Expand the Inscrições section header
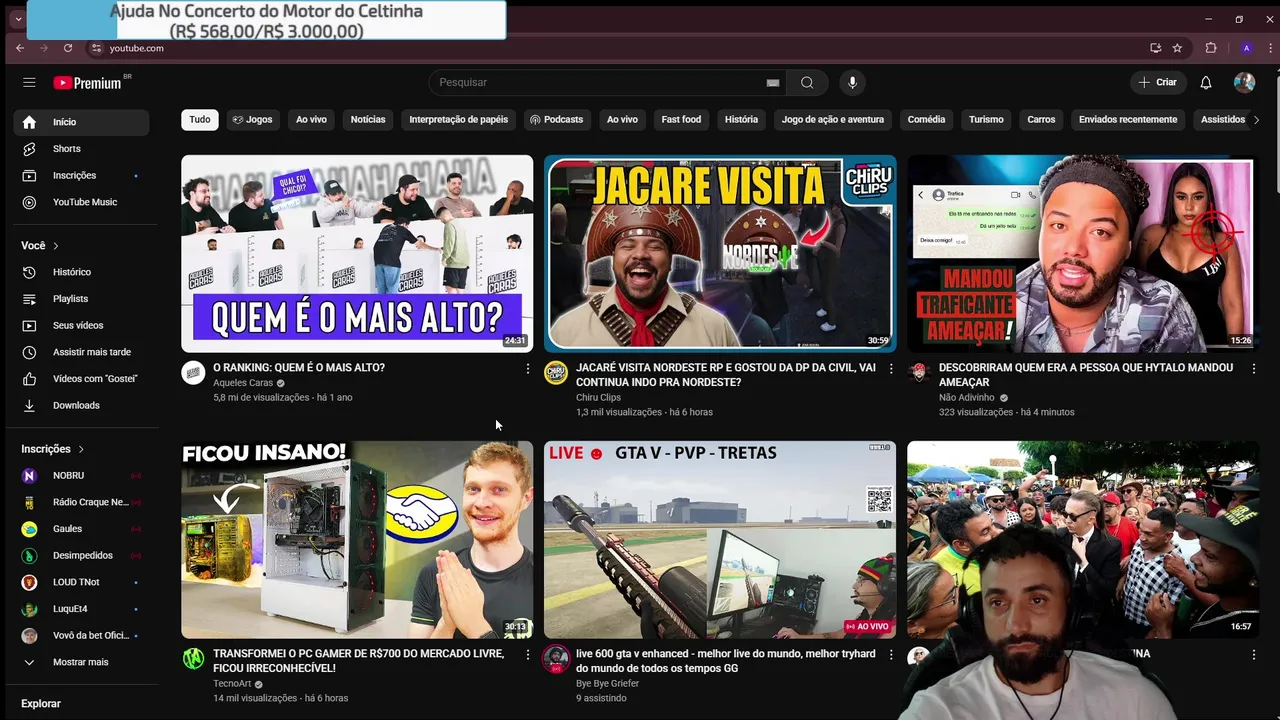 54,449
